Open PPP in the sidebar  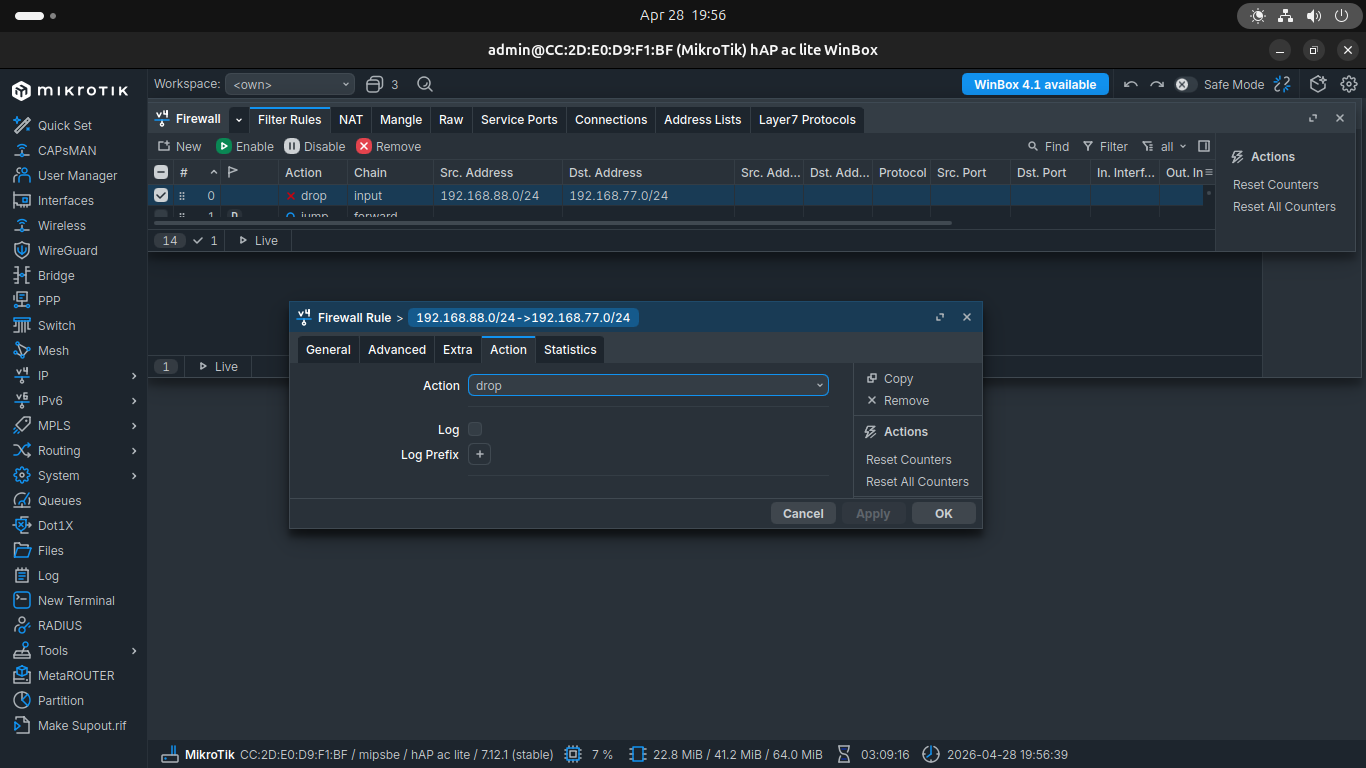pos(49,300)
